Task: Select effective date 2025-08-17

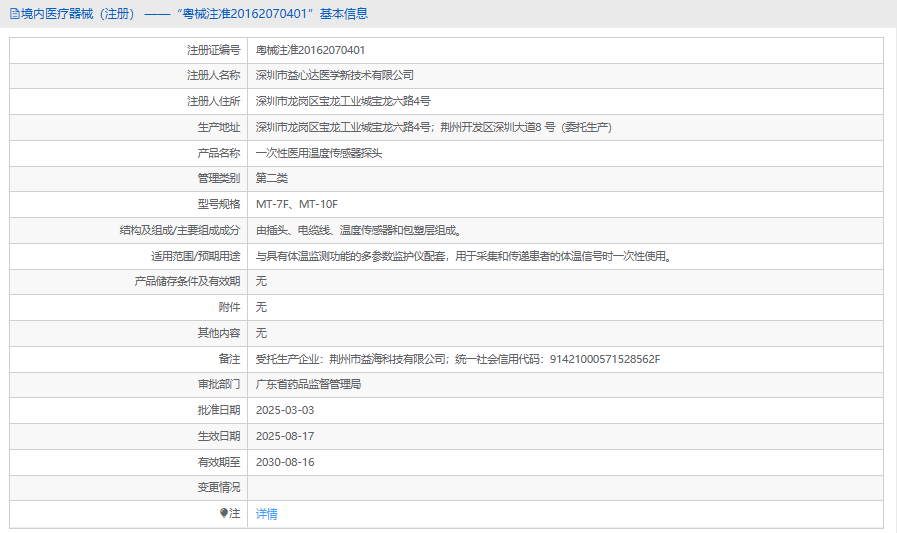Action: (285, 436)
